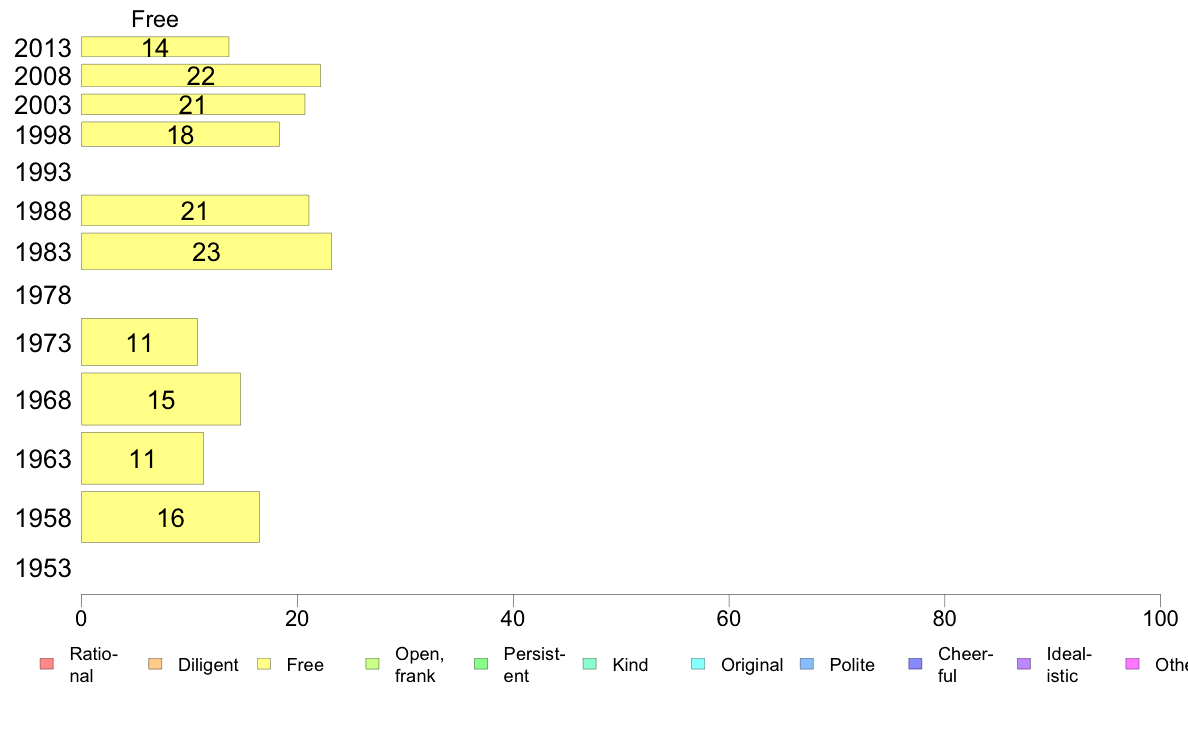
Task: Toggle the Cheerful legend swatch
Action: click(915, 664)
